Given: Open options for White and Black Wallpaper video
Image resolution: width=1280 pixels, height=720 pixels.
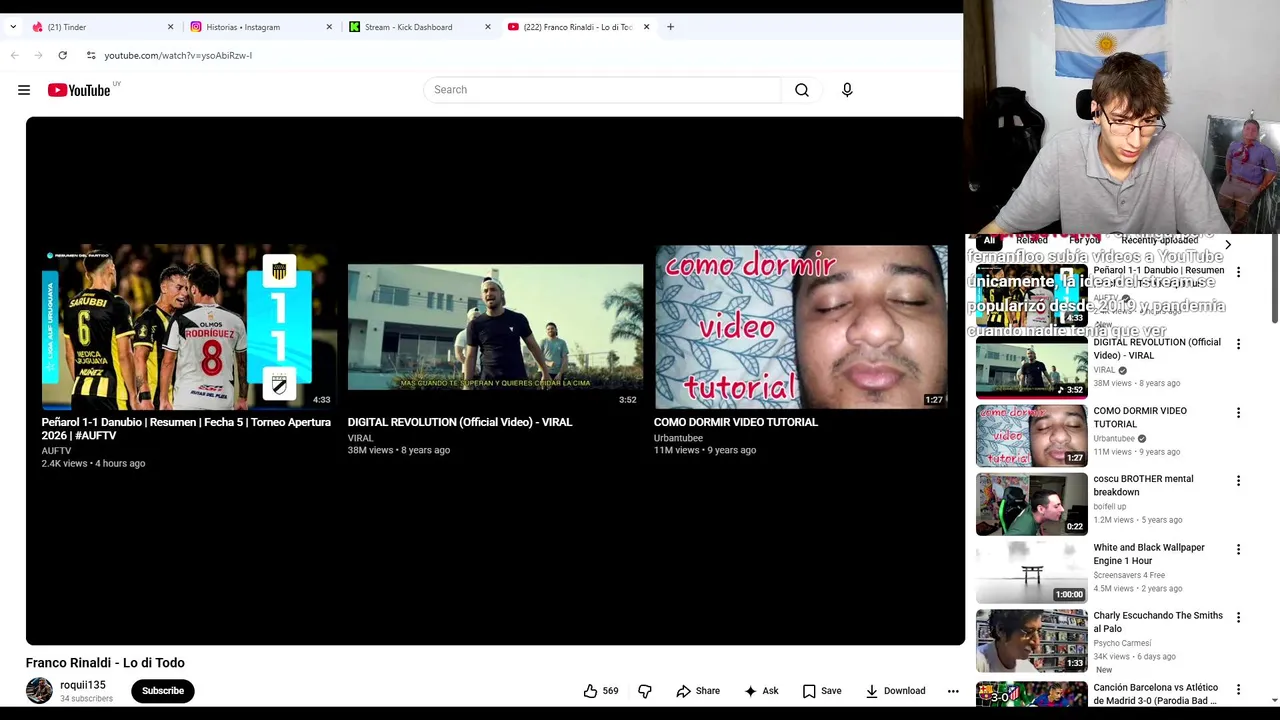Looking at the screenshot, I should (x=1238, y=549).
